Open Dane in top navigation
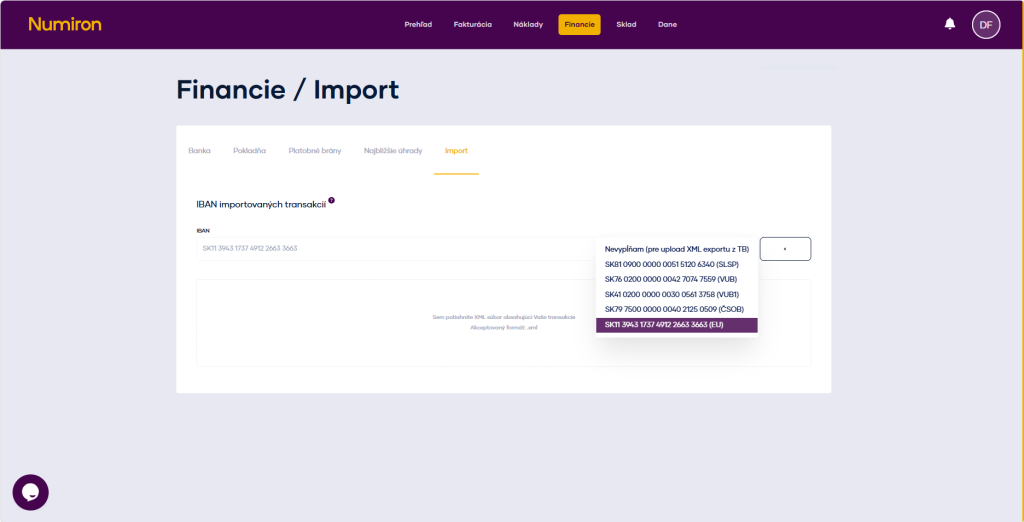The image size is (1024, 522). [x=667, y=25]
